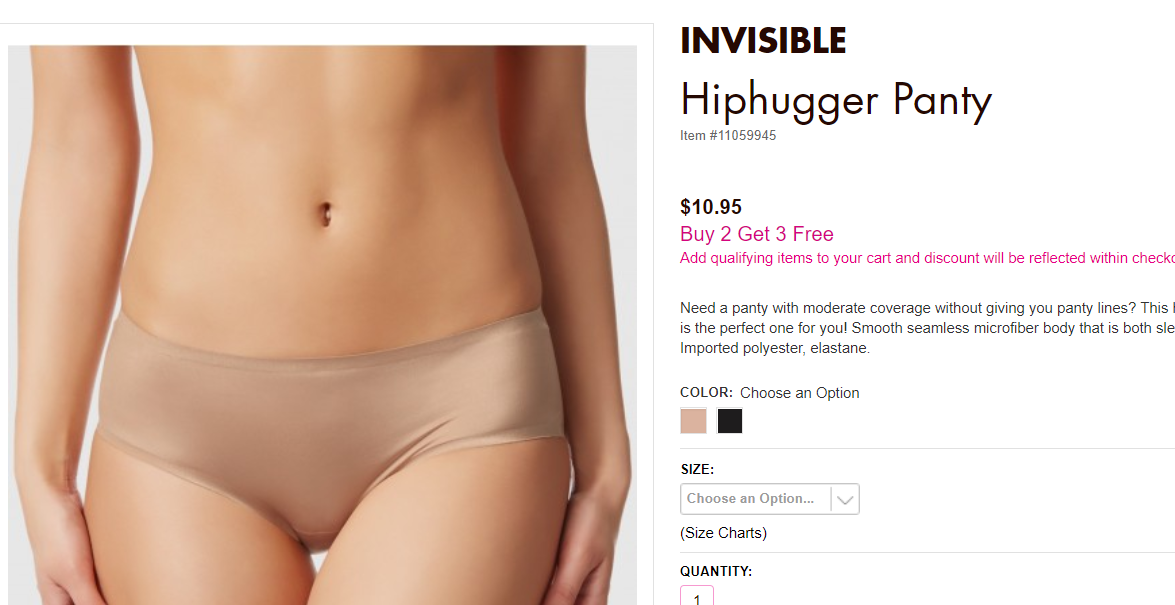This screenshot has width=1175, height=605.
Task: Click the COLOR label
Action: pyautogui.click(x=706, y=393)
